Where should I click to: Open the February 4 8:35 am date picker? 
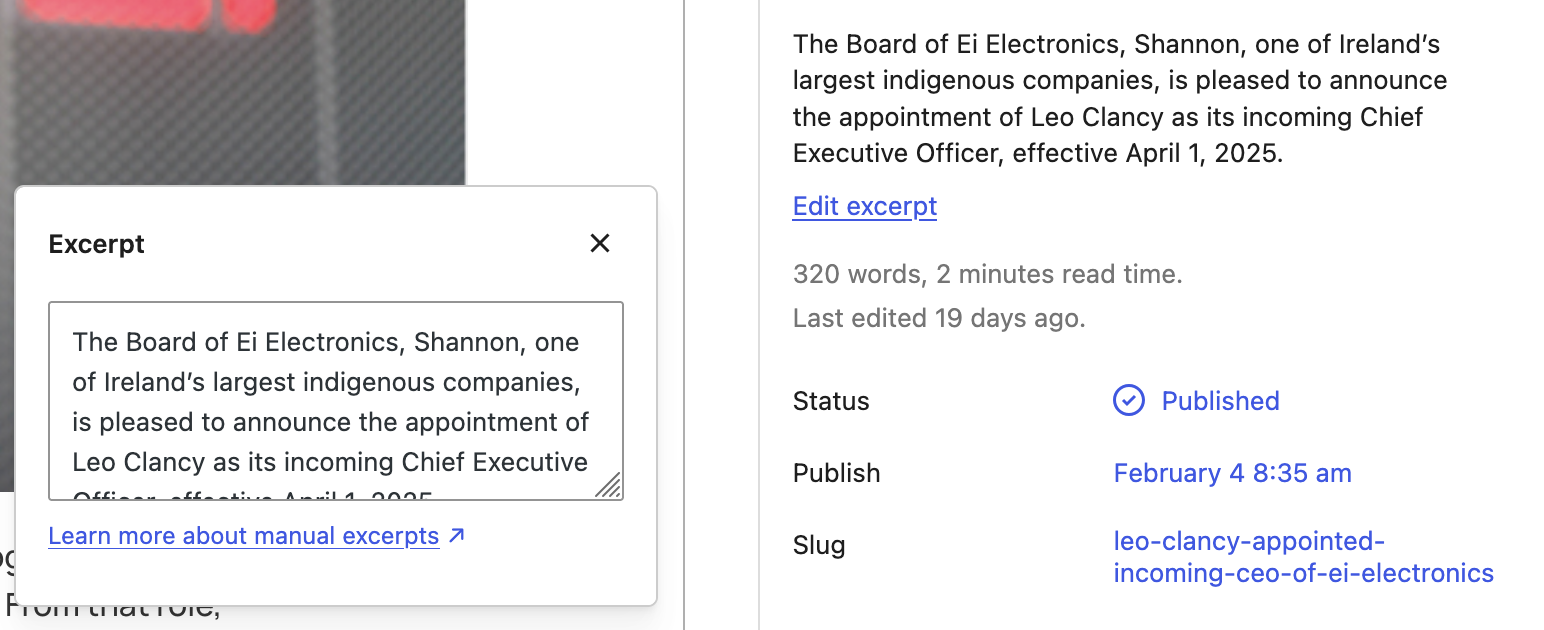(1232, 473)
